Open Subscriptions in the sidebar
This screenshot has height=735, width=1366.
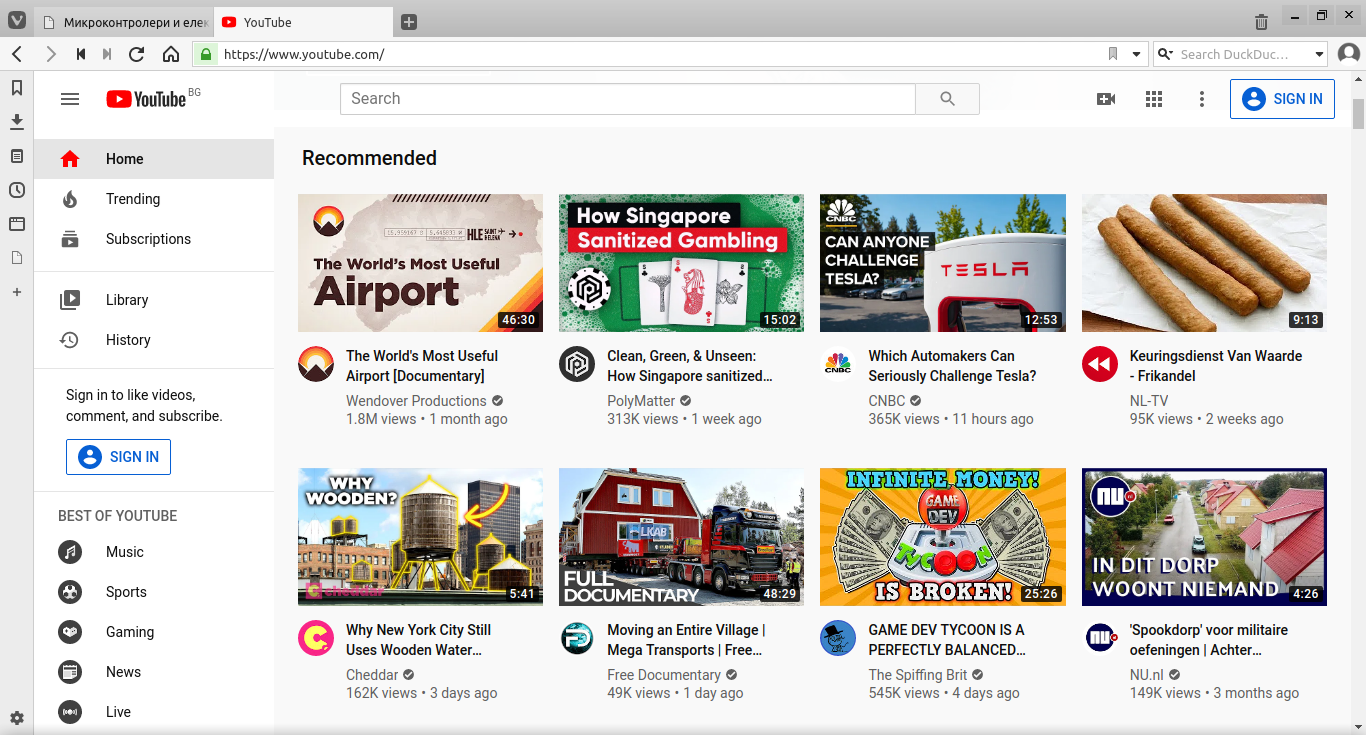tap(154, 239)
